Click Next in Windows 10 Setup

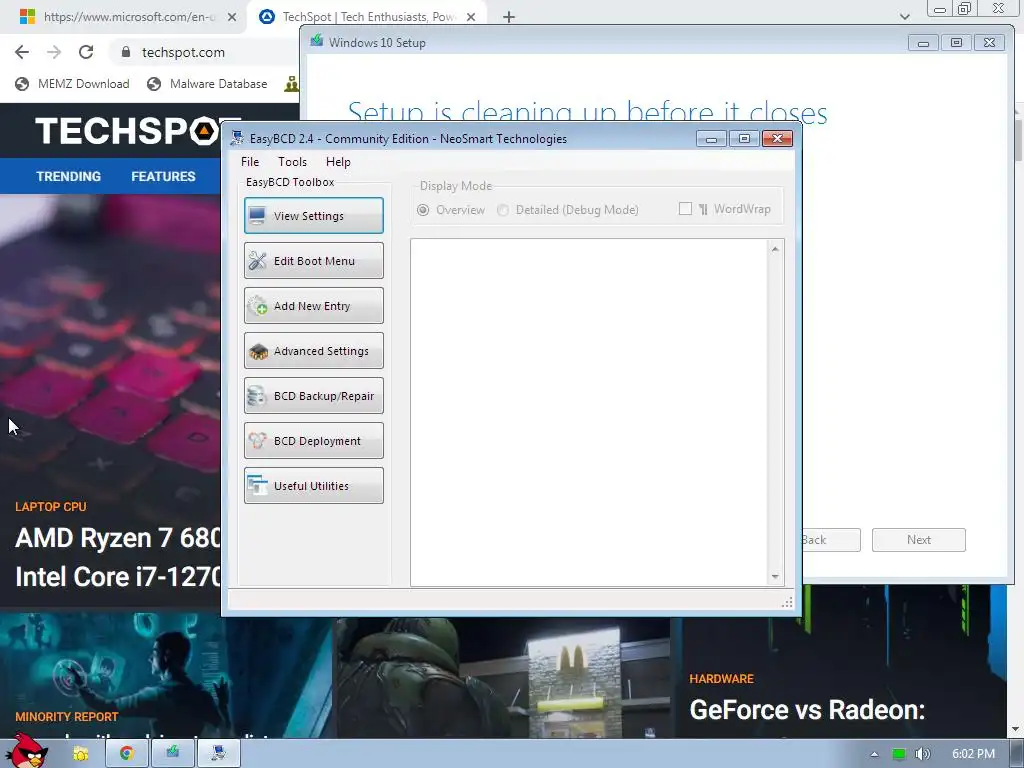918,540
